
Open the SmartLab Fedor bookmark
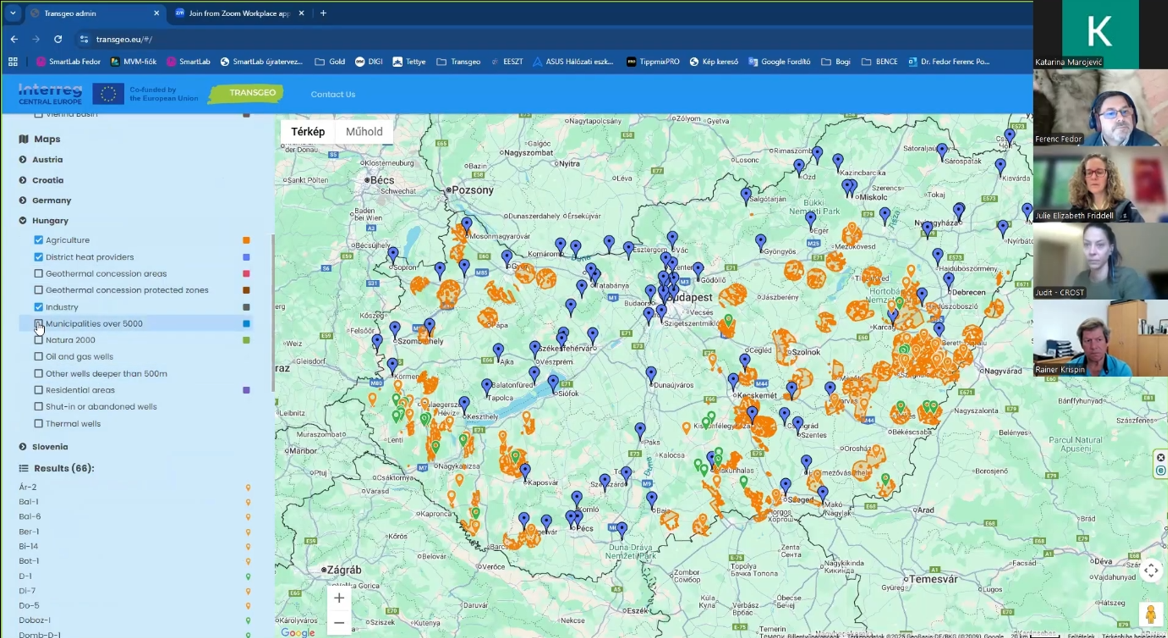(x=69, y=62)
